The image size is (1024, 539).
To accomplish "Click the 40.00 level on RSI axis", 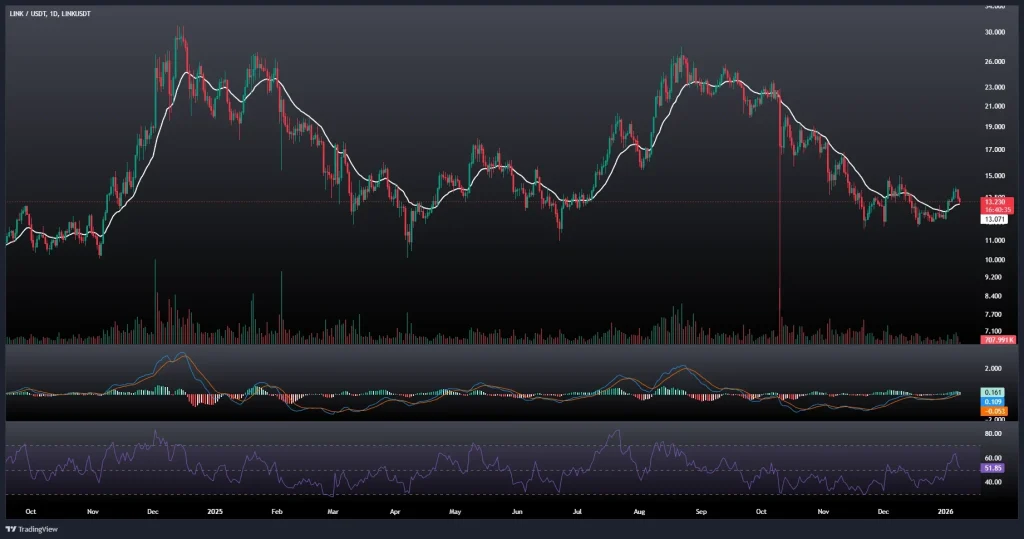I will tap(994, 482).
